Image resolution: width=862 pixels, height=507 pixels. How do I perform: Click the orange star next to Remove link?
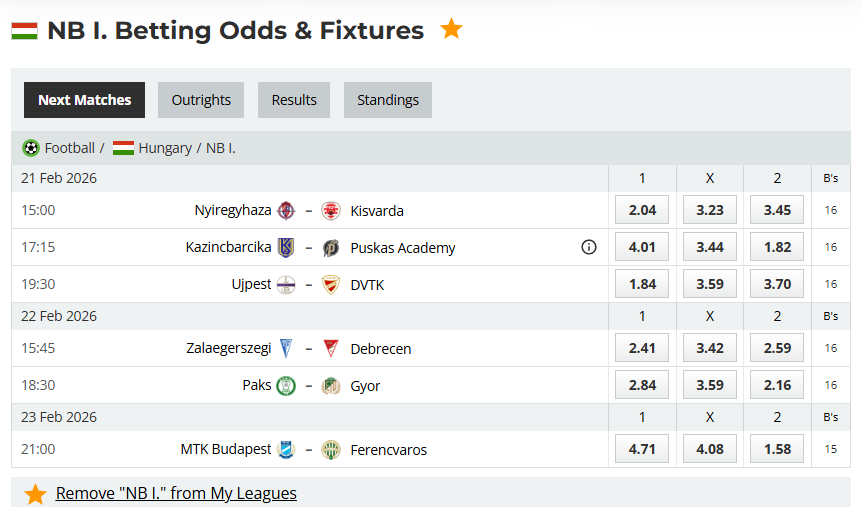36,494
